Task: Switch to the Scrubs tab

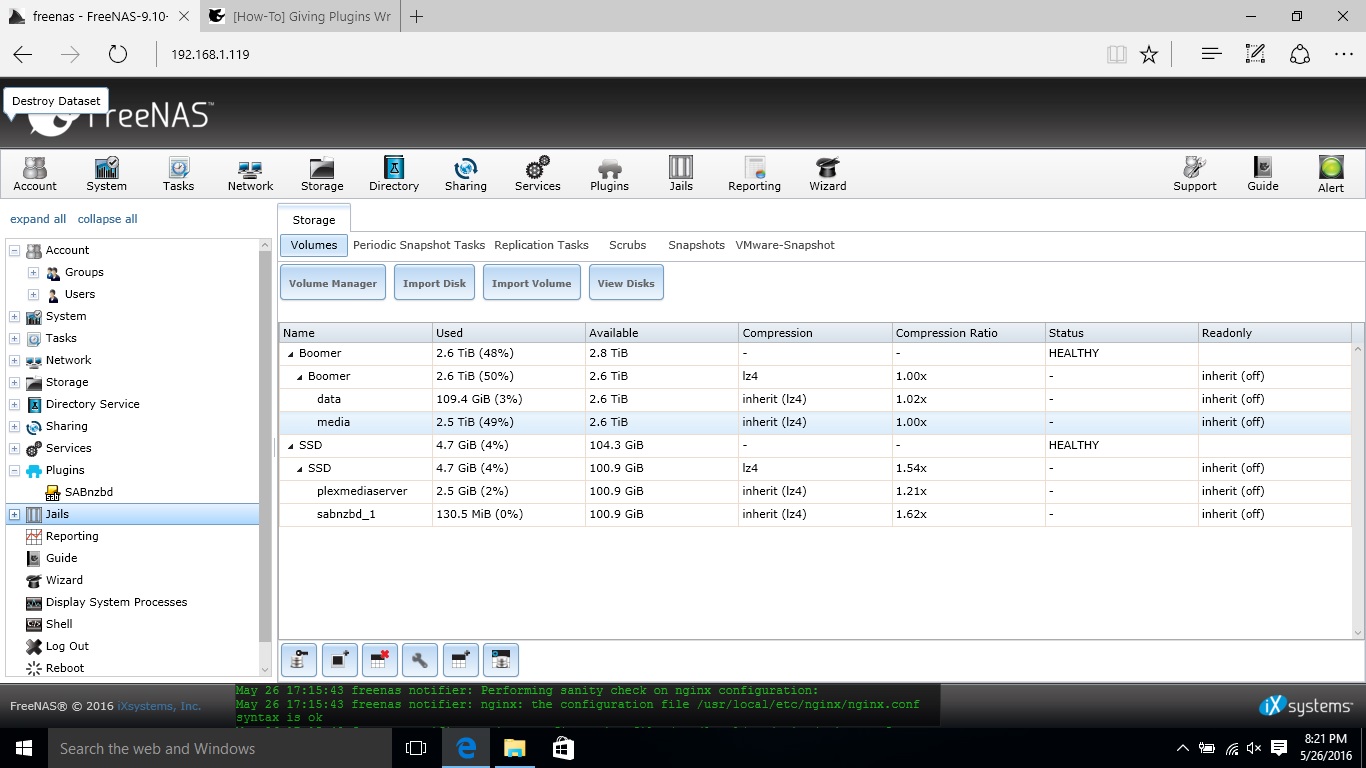Action: point(627,245)
